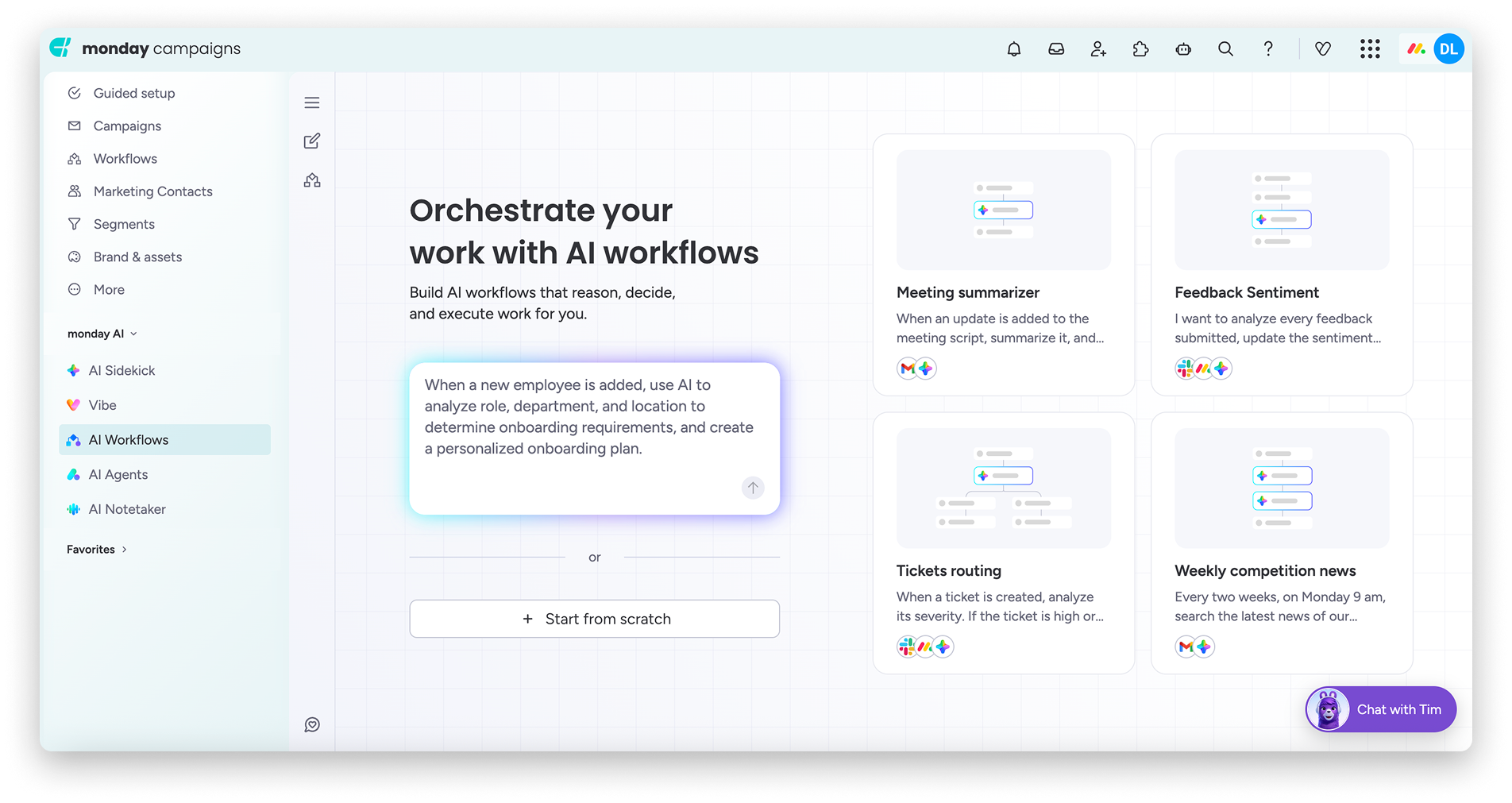Image resolution: width=1512 pixels, height=803 pixels.
Task: Click Slack icon on Tickets routing card
Action: (x=908, y=647)
